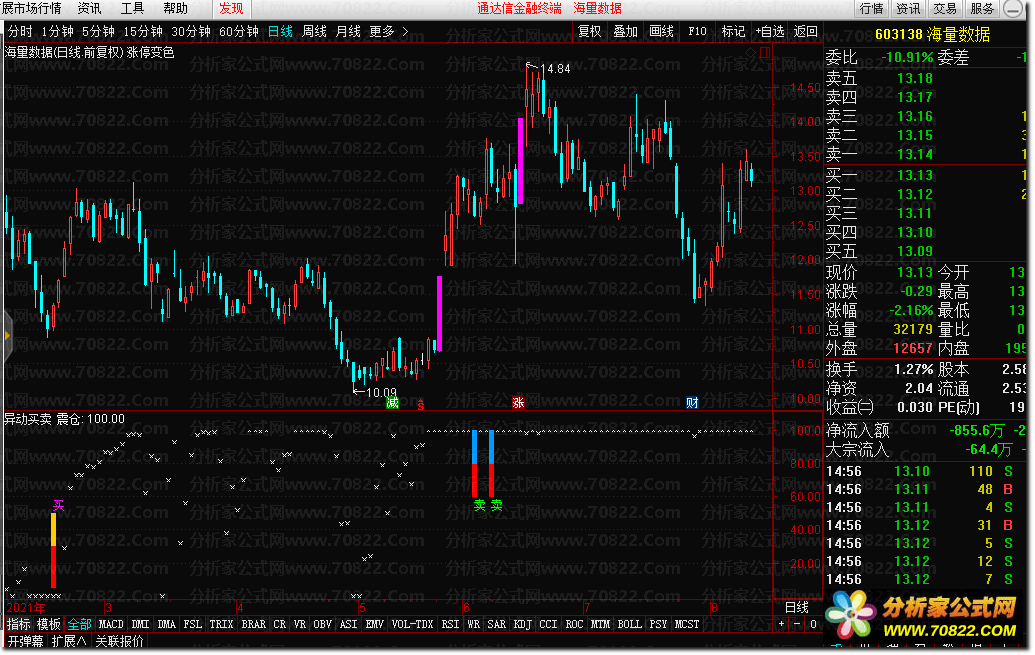The width and height of the screenshot is (1035, 655).
Task: Click the top-right 资讯 button
Action: point(908,9)
